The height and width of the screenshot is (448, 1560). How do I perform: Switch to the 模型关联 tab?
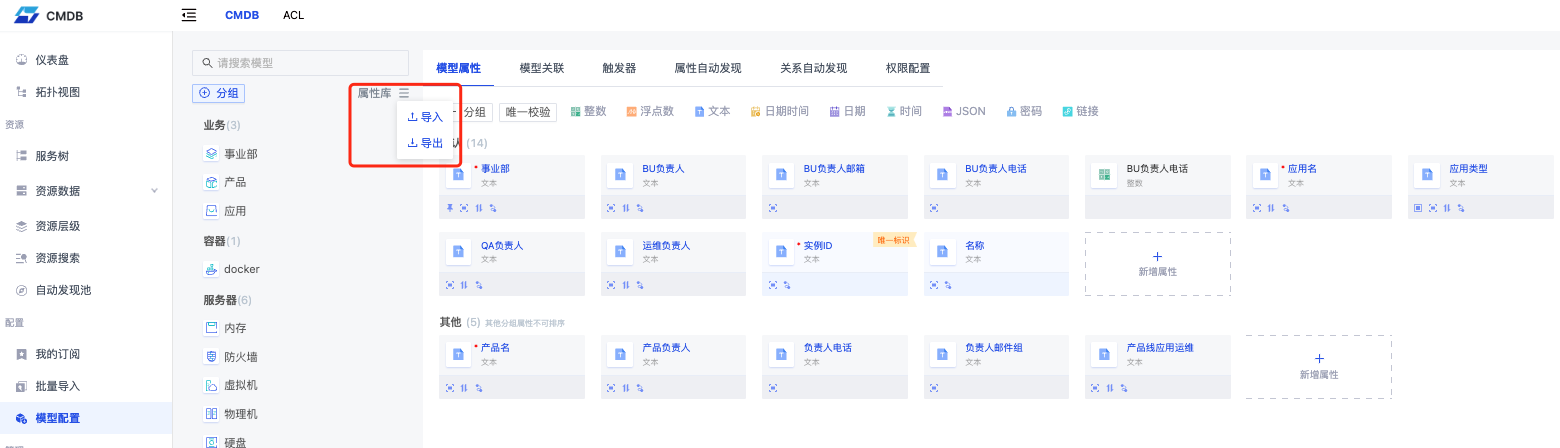point(542,68)
